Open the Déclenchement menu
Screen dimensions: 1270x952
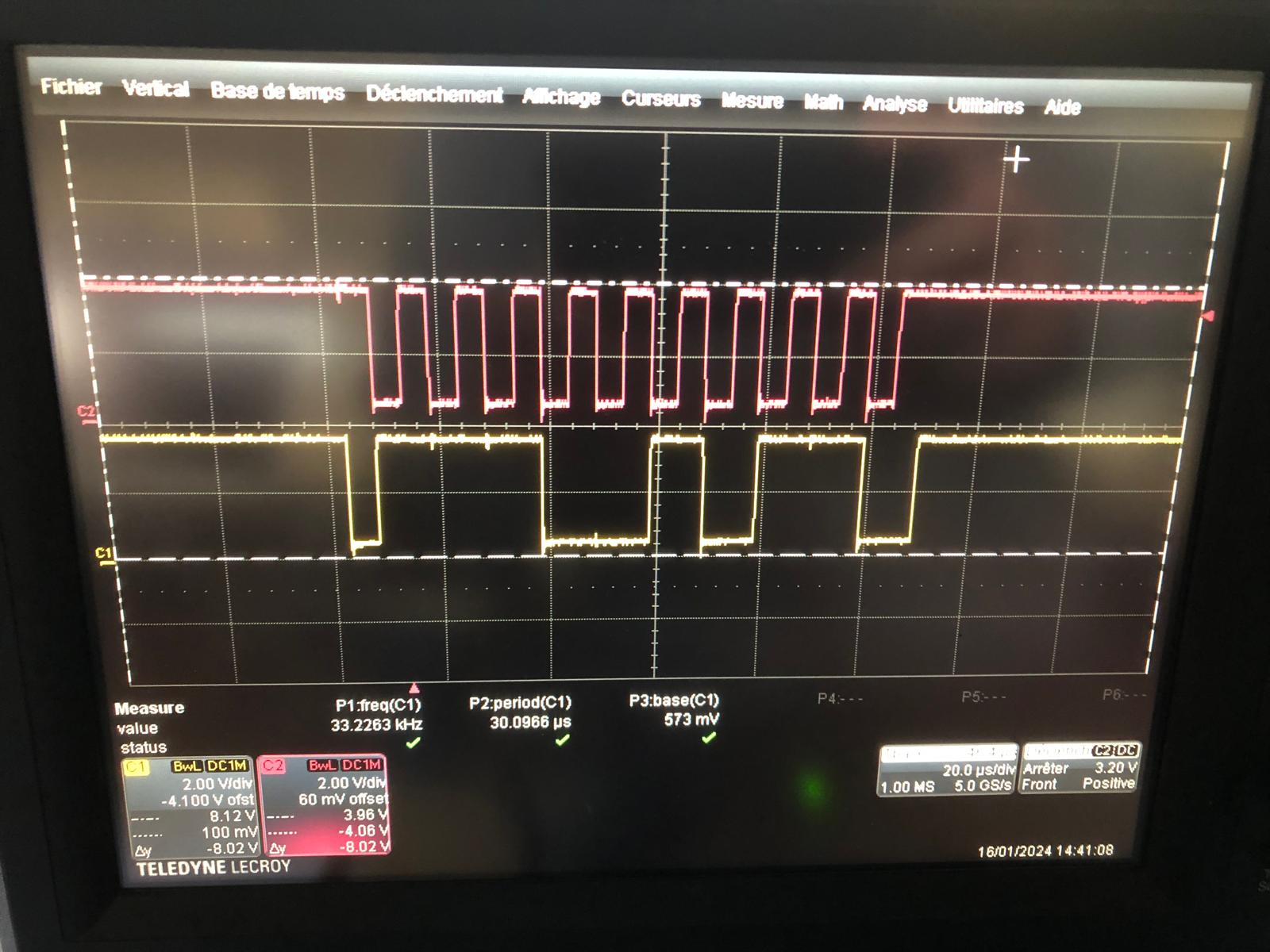coord(434,95)
